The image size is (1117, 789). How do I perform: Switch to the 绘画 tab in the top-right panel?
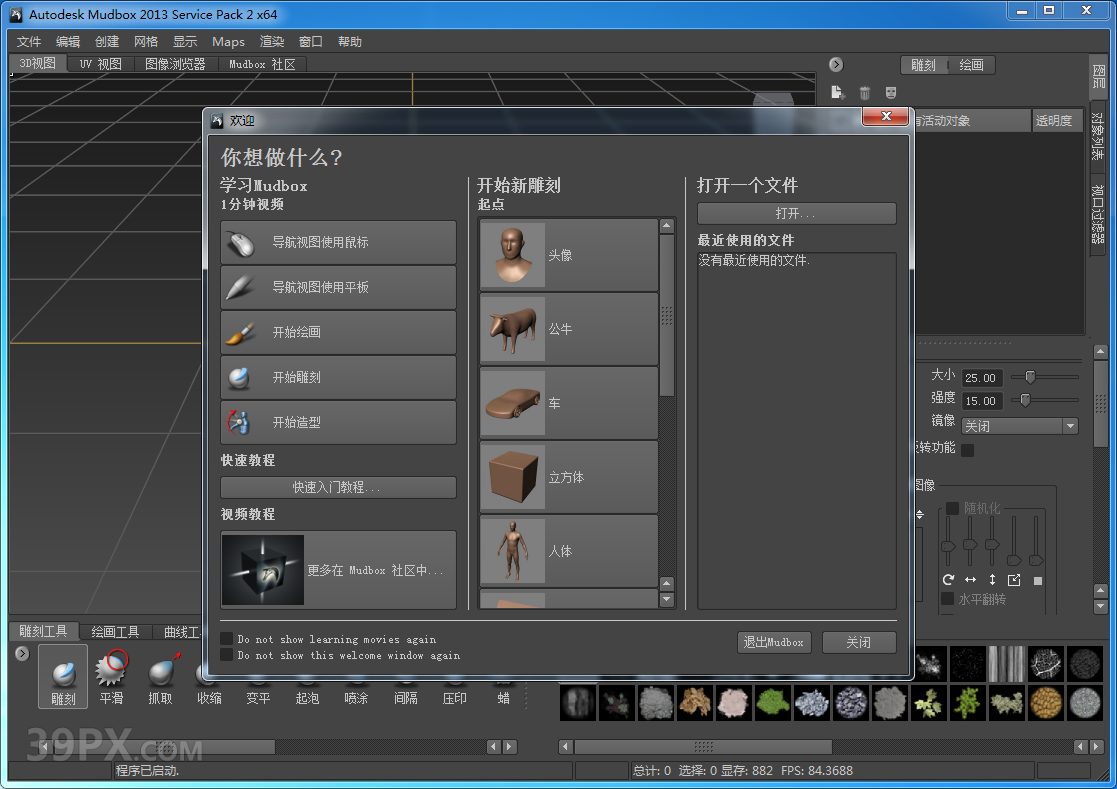[969, 64]
